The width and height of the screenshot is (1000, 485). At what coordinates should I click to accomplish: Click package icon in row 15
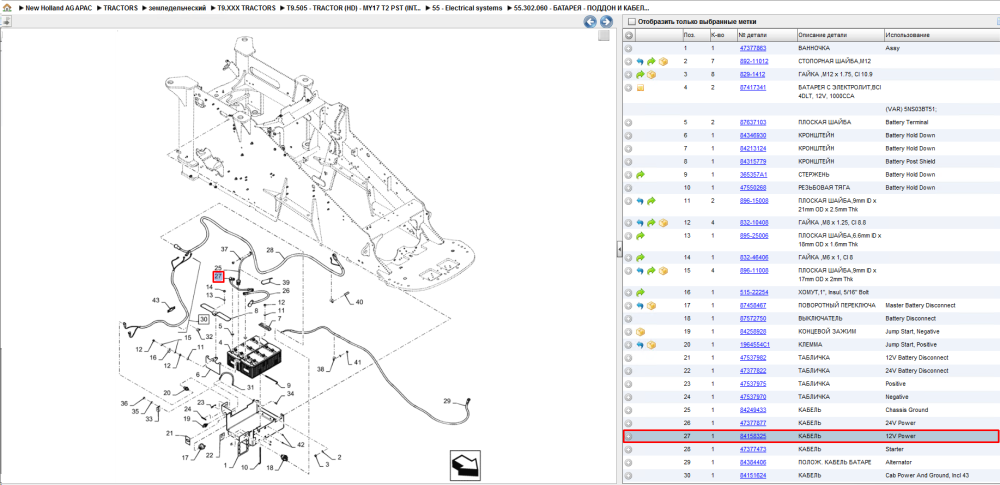click(x=663, y=271)
